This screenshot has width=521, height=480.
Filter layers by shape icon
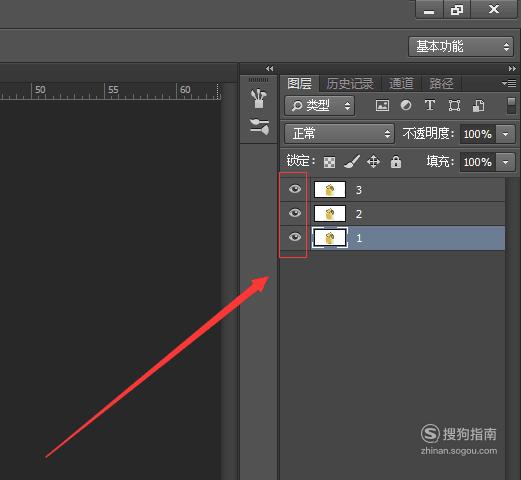click(454, 106)
